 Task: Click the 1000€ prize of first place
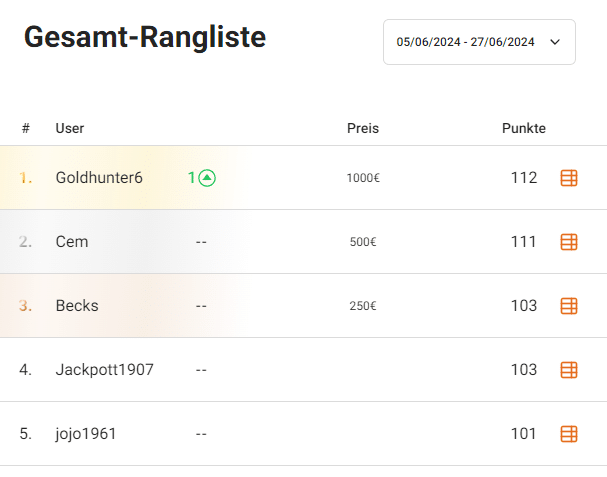pos(363,179)
